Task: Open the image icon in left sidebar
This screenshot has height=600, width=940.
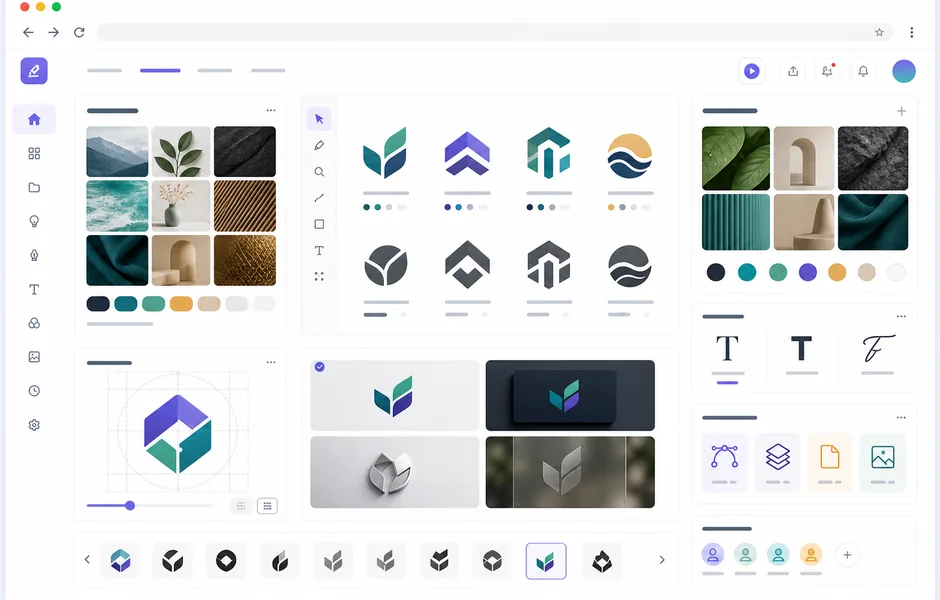Action: click(34, 357)
